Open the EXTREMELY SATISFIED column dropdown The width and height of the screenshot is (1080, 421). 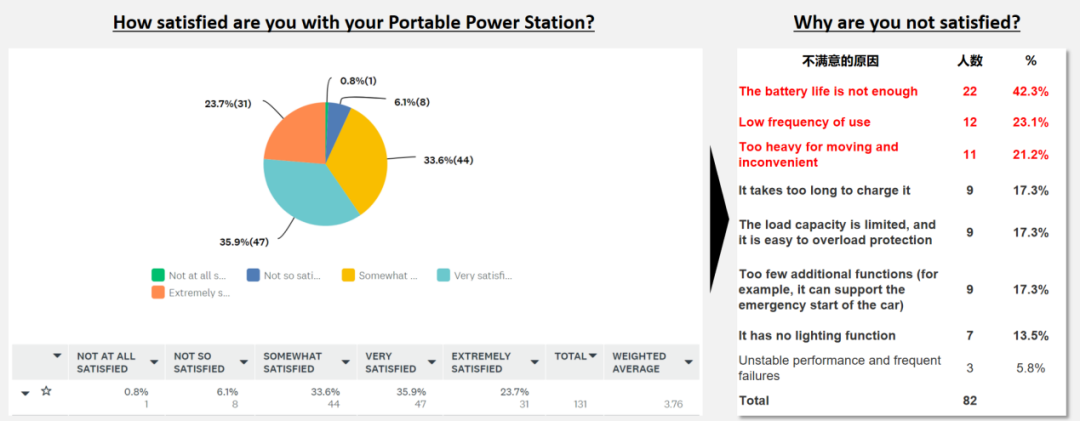pos(532,362)
